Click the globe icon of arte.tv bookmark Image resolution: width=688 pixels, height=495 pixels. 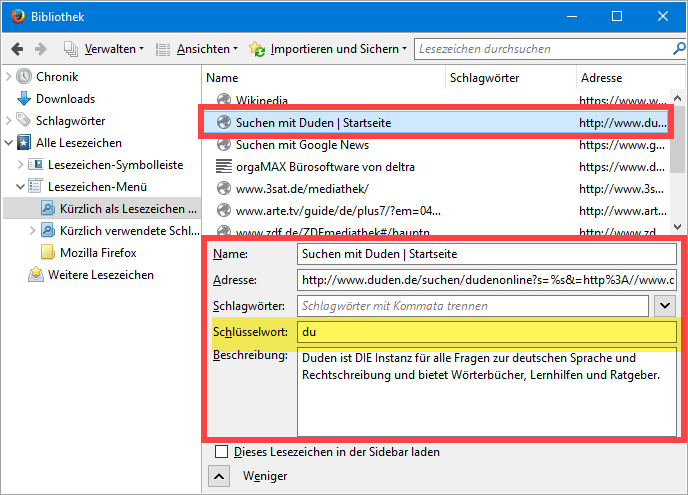[x=224, y=210]
